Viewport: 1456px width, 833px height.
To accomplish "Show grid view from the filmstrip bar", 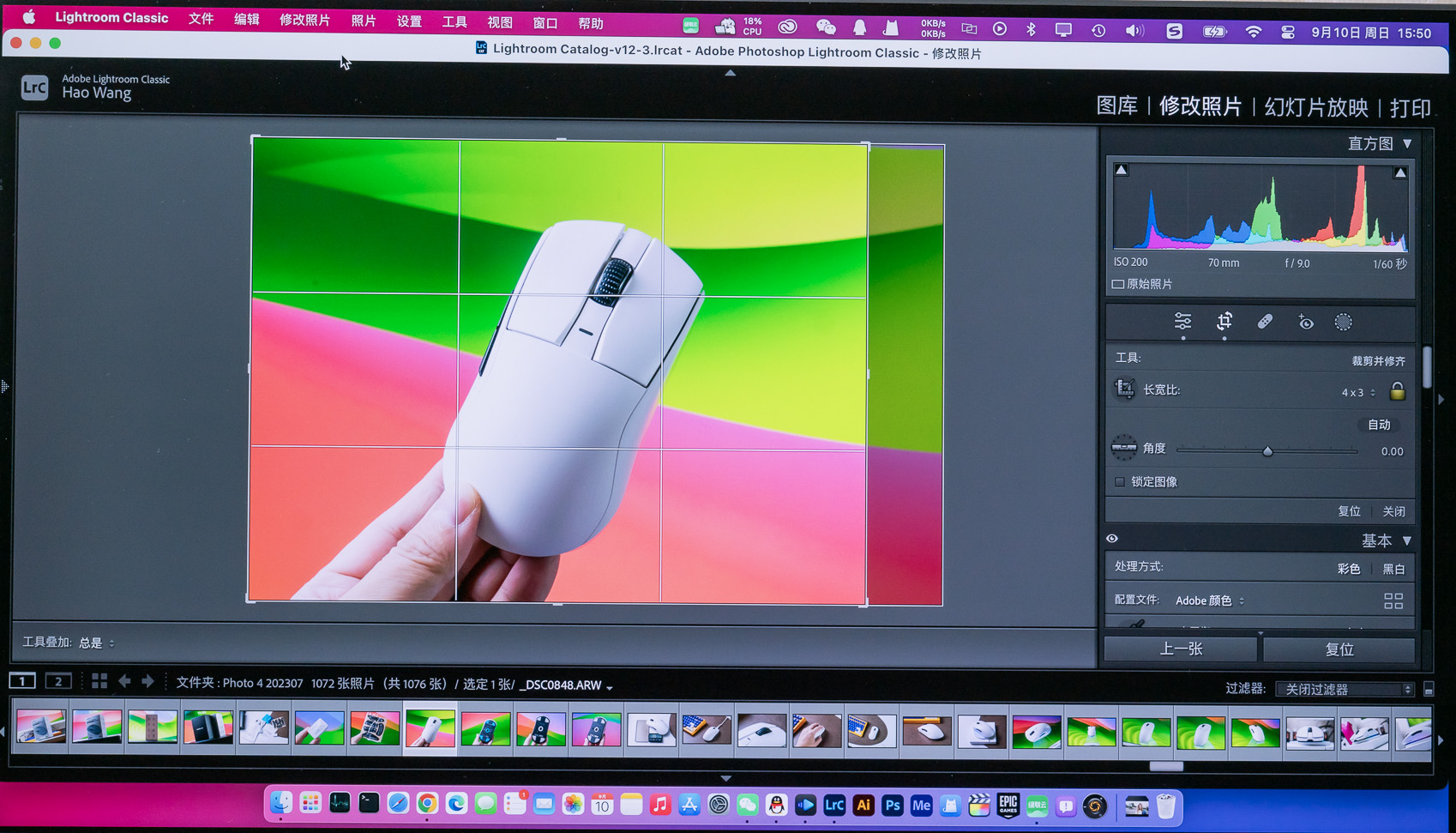I will click(99, 681).
